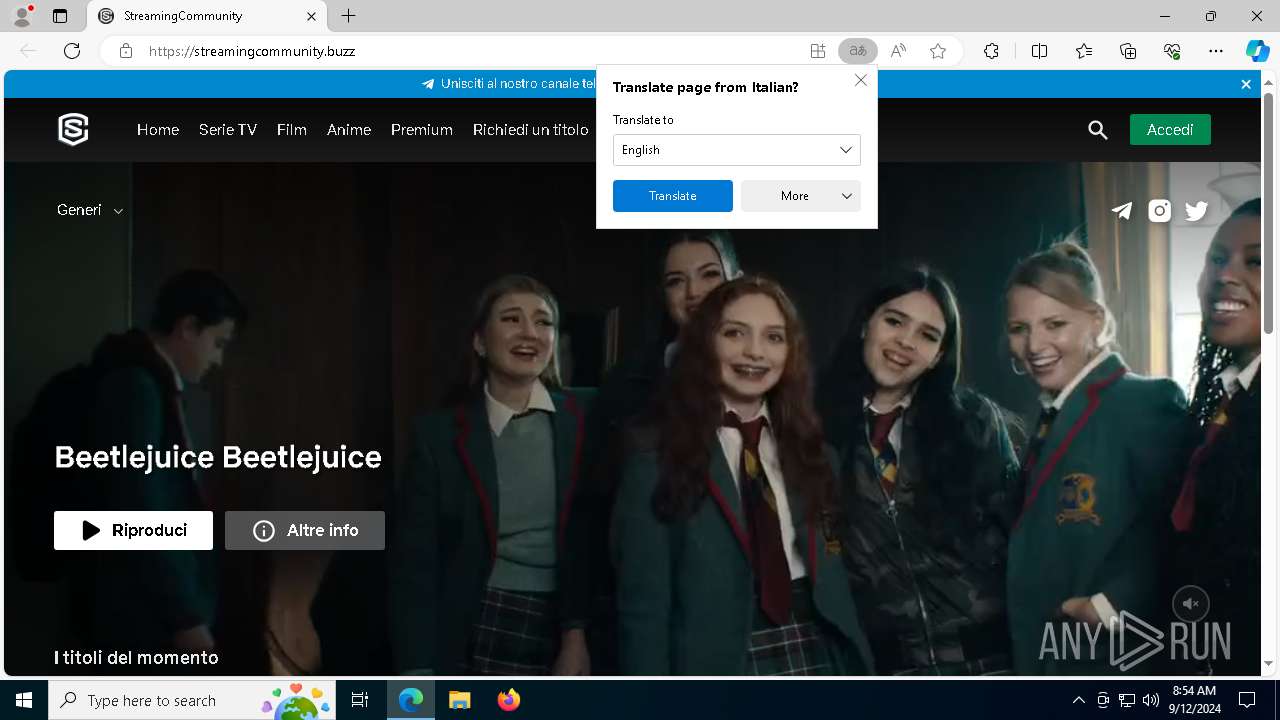Unmute the trailer with the speaker icon
The width and height of the screenshot is (1280, 720).
click(1191, 603)
